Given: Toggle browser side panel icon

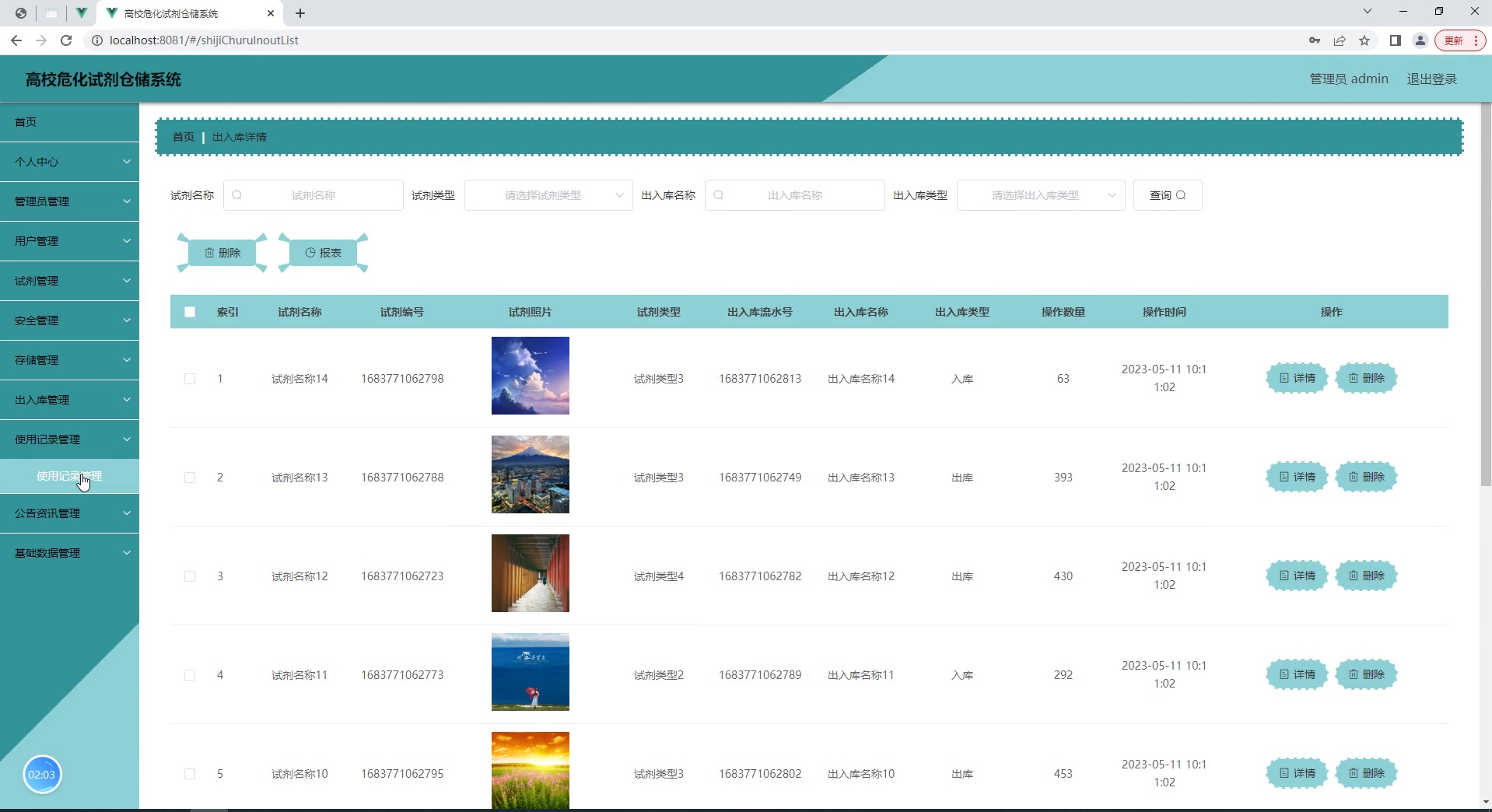Looking at the screenshot, I should click(1396, 40).
